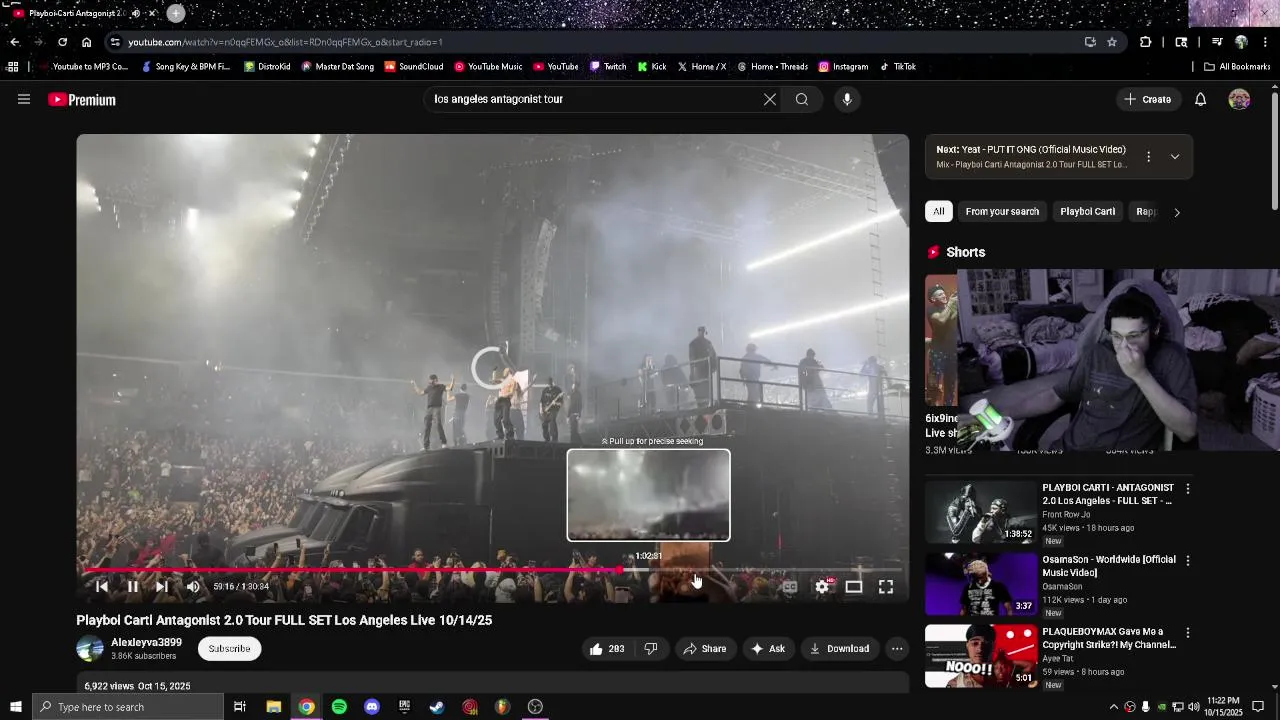Start voice search with microphone
This screenshot has height=720, width=1280.
(847, 99)
